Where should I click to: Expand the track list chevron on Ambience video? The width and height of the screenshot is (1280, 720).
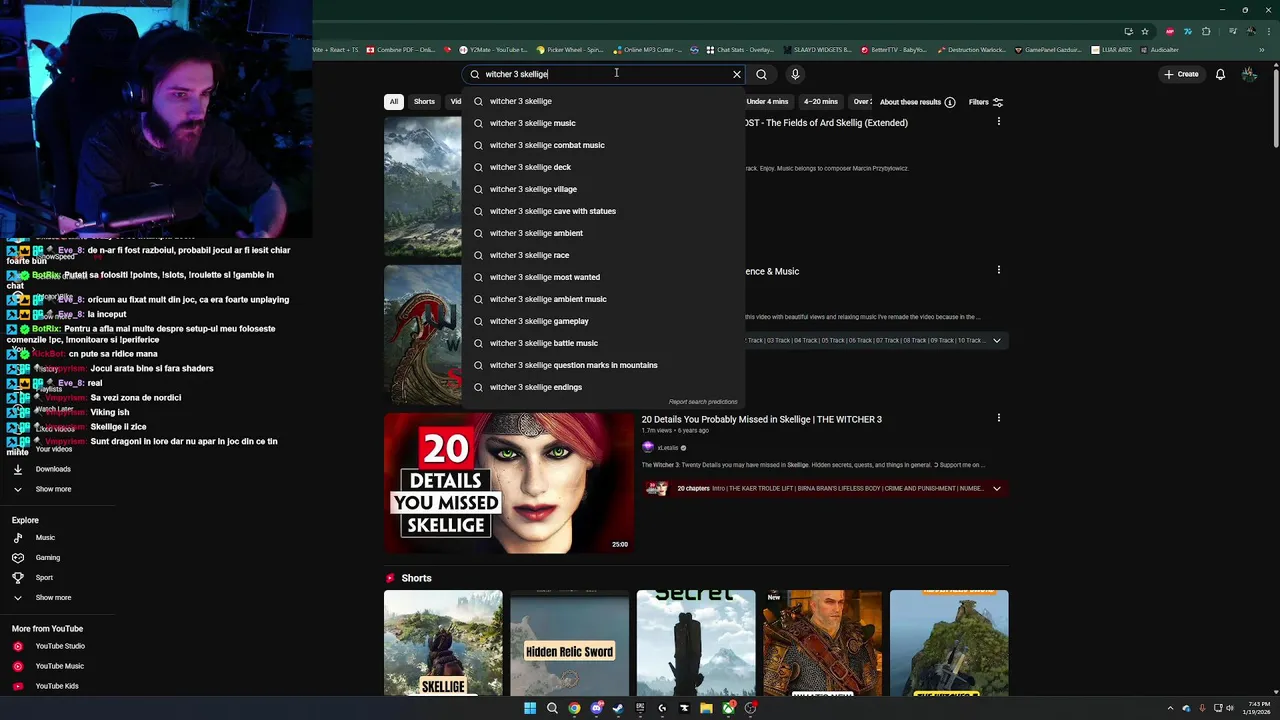pos(996,340)
